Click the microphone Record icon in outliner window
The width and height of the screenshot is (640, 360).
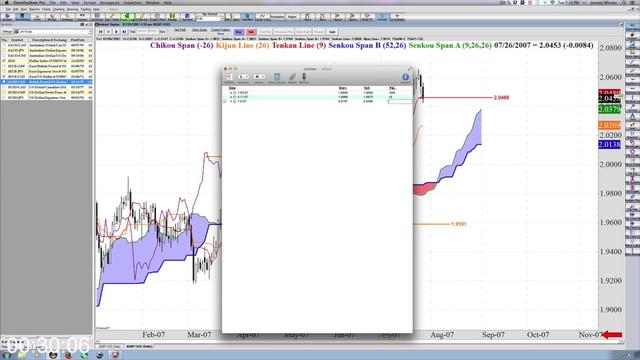304,76
